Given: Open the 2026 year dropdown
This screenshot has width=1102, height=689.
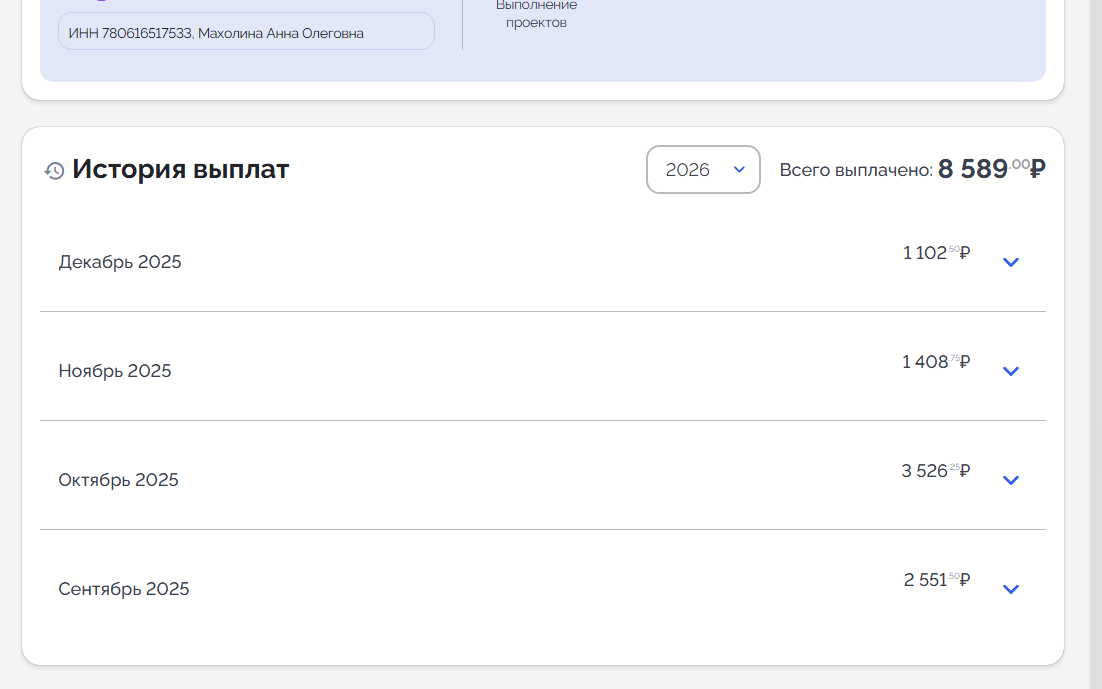Looking at the screenshot, I should point(703,170).
